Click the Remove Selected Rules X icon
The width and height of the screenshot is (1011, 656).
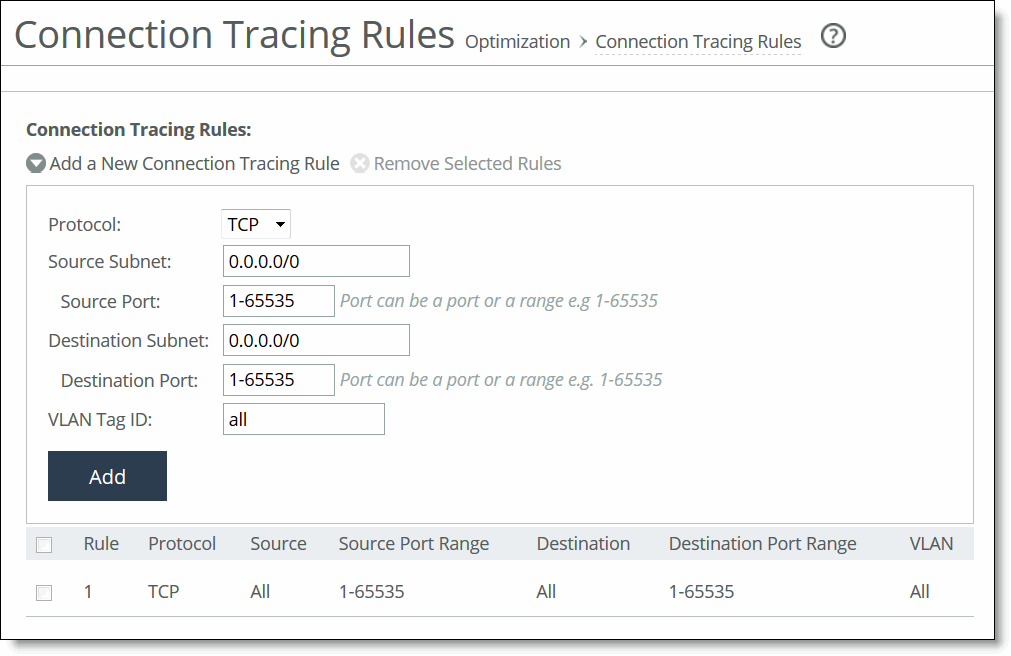[360, 163]
